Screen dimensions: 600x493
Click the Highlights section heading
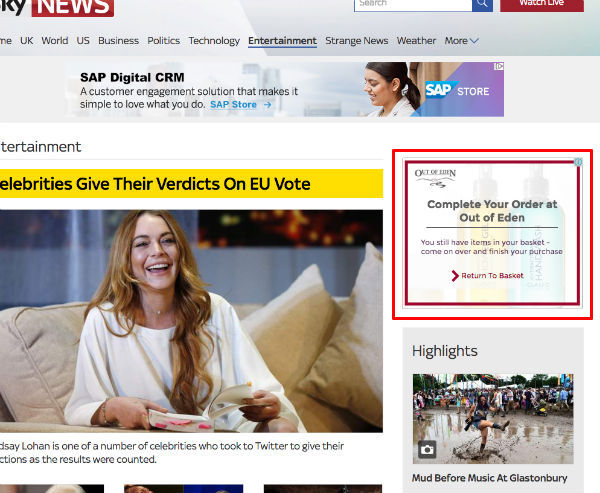coord(445,351)
